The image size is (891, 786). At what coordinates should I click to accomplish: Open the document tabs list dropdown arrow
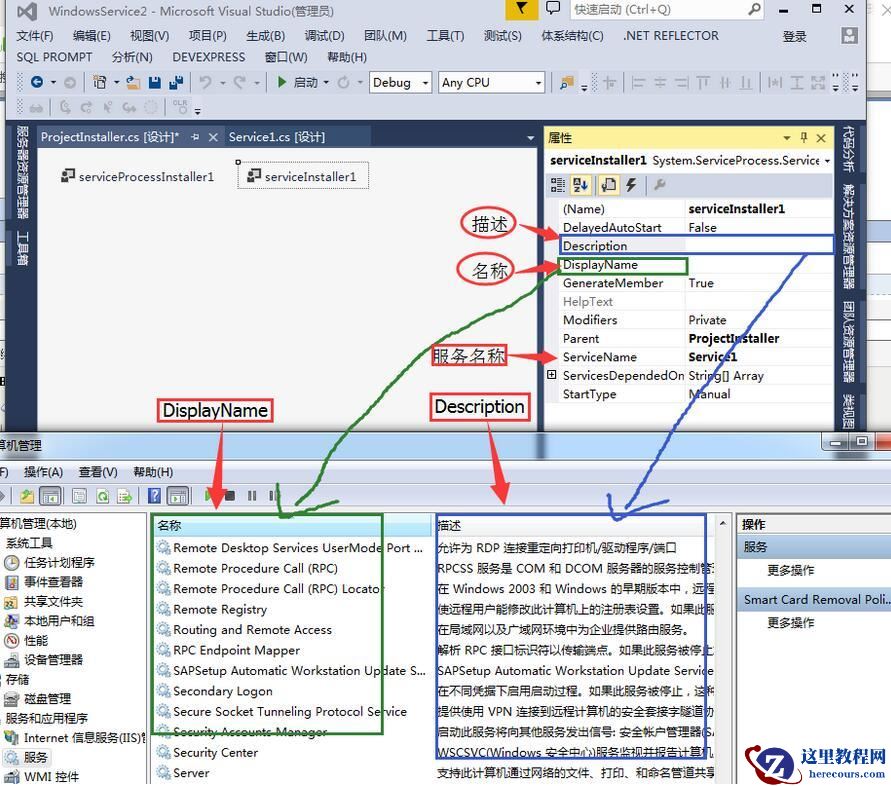click(x=530, y=138)
